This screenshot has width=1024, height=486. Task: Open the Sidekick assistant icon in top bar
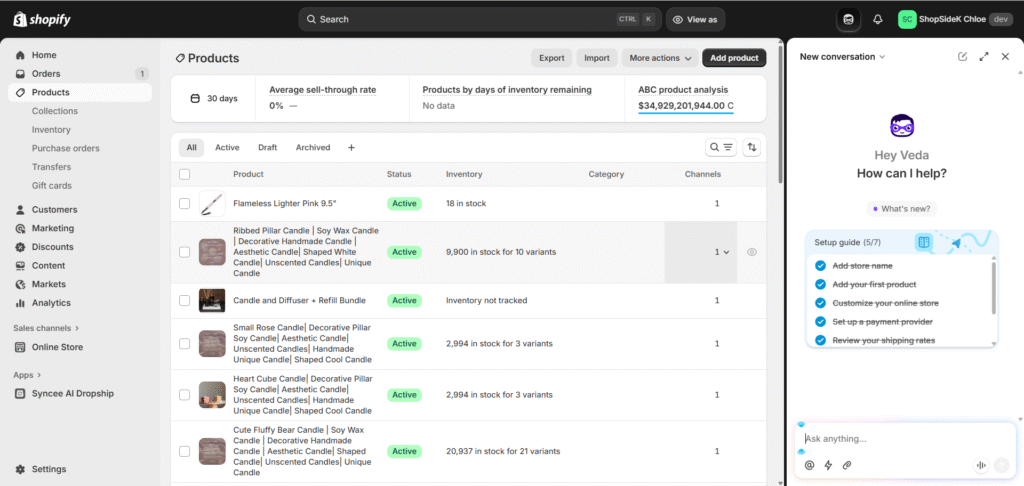click(x=848, y=20)
